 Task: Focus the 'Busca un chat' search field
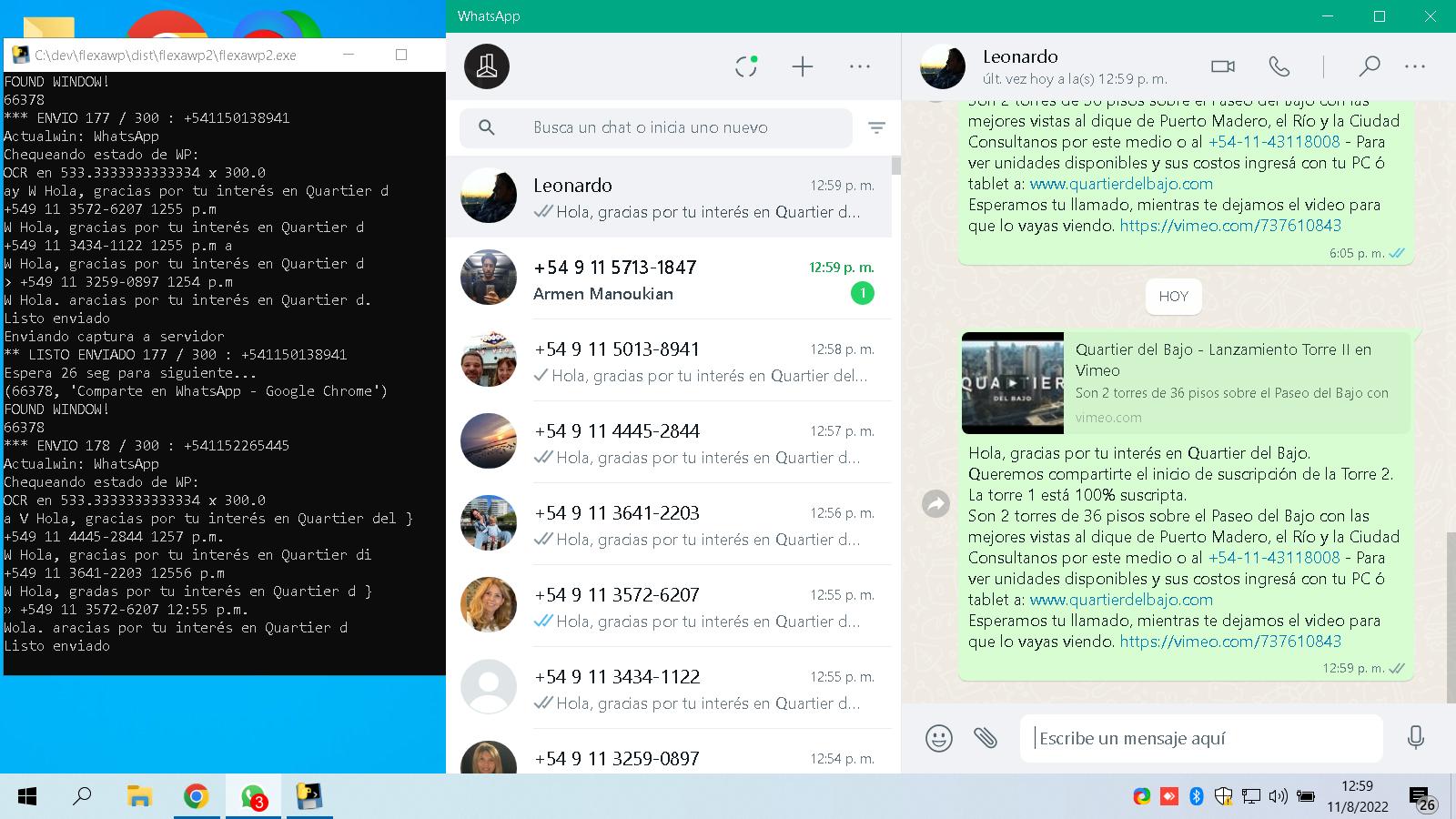656,128
